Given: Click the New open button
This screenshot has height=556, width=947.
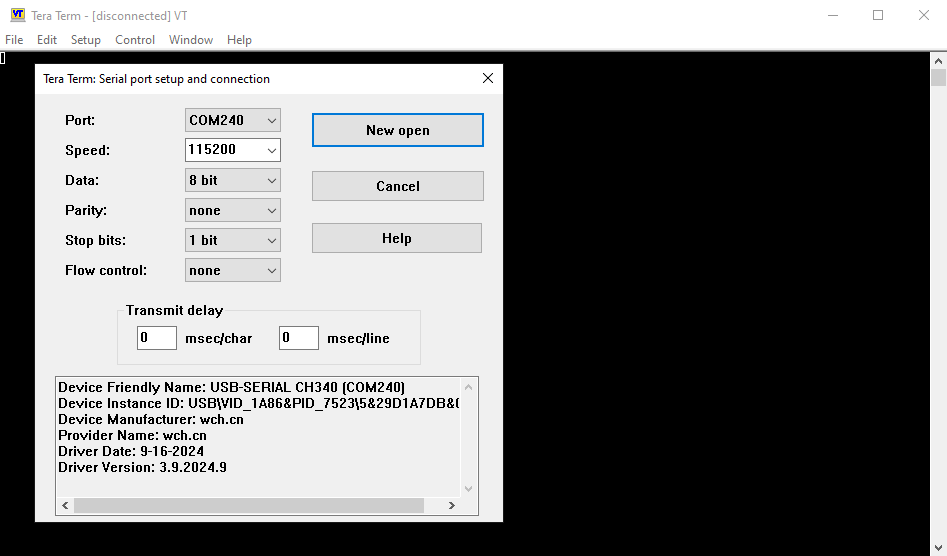Looking at the screenshot, I should point(397,130).
